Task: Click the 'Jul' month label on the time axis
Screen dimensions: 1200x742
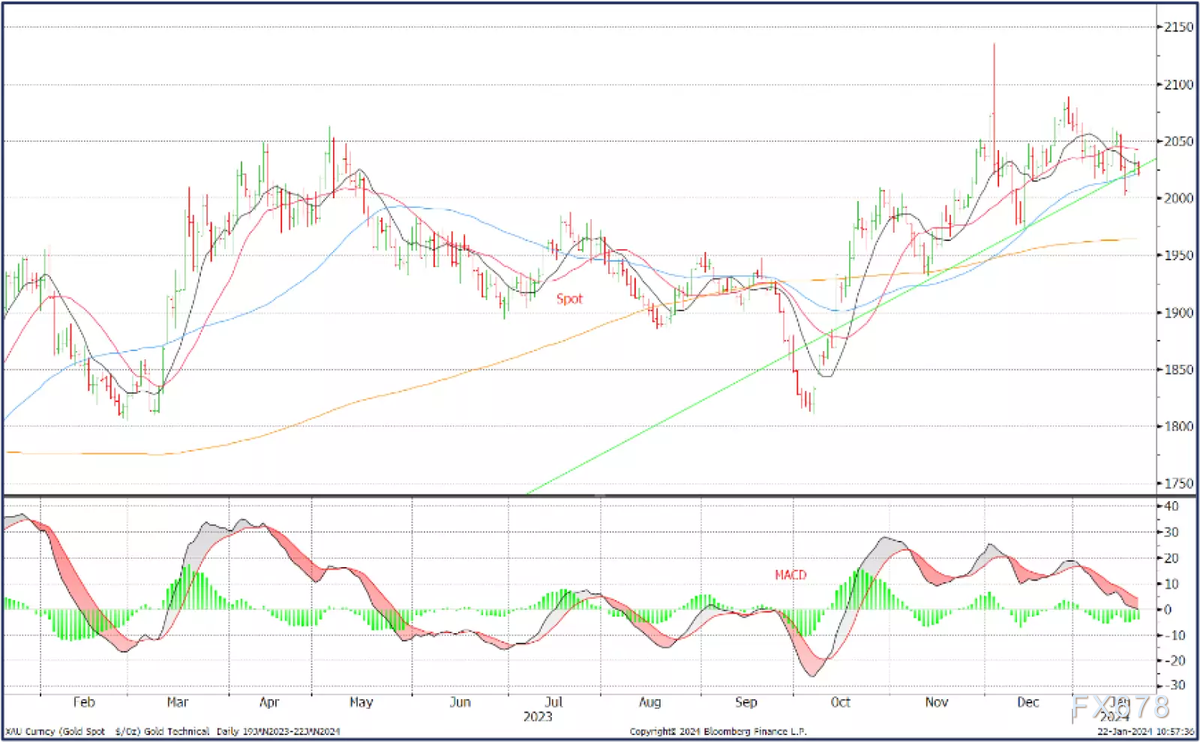Action: pos(551,702)
